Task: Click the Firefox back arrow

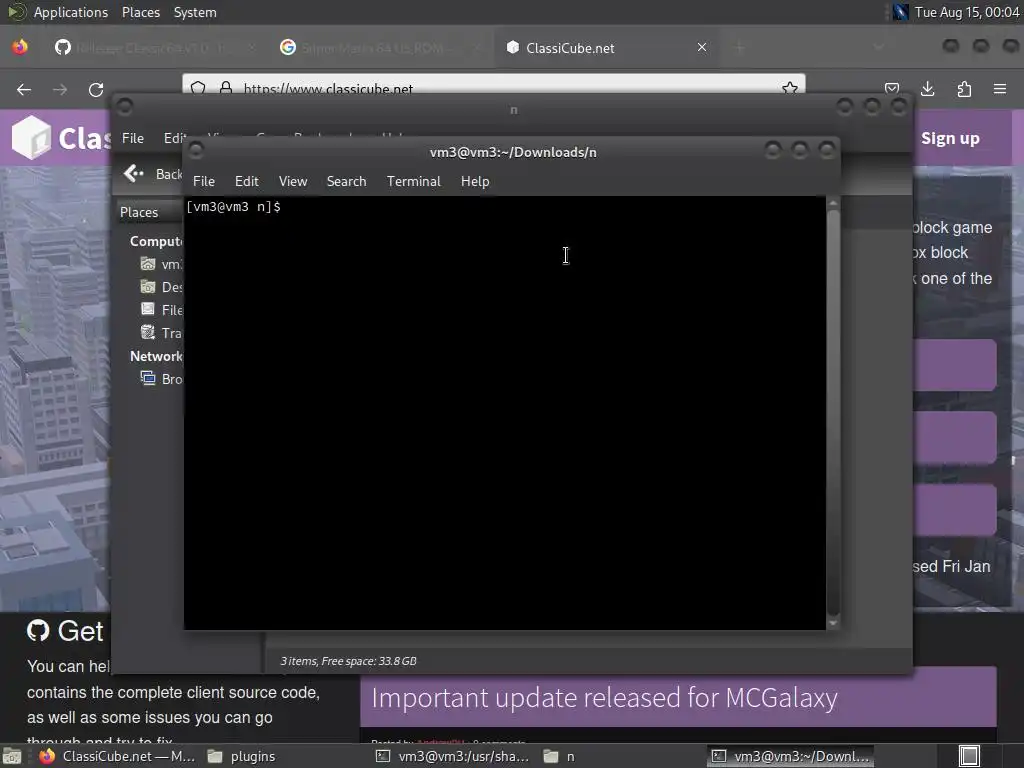Action: point(24,89)
